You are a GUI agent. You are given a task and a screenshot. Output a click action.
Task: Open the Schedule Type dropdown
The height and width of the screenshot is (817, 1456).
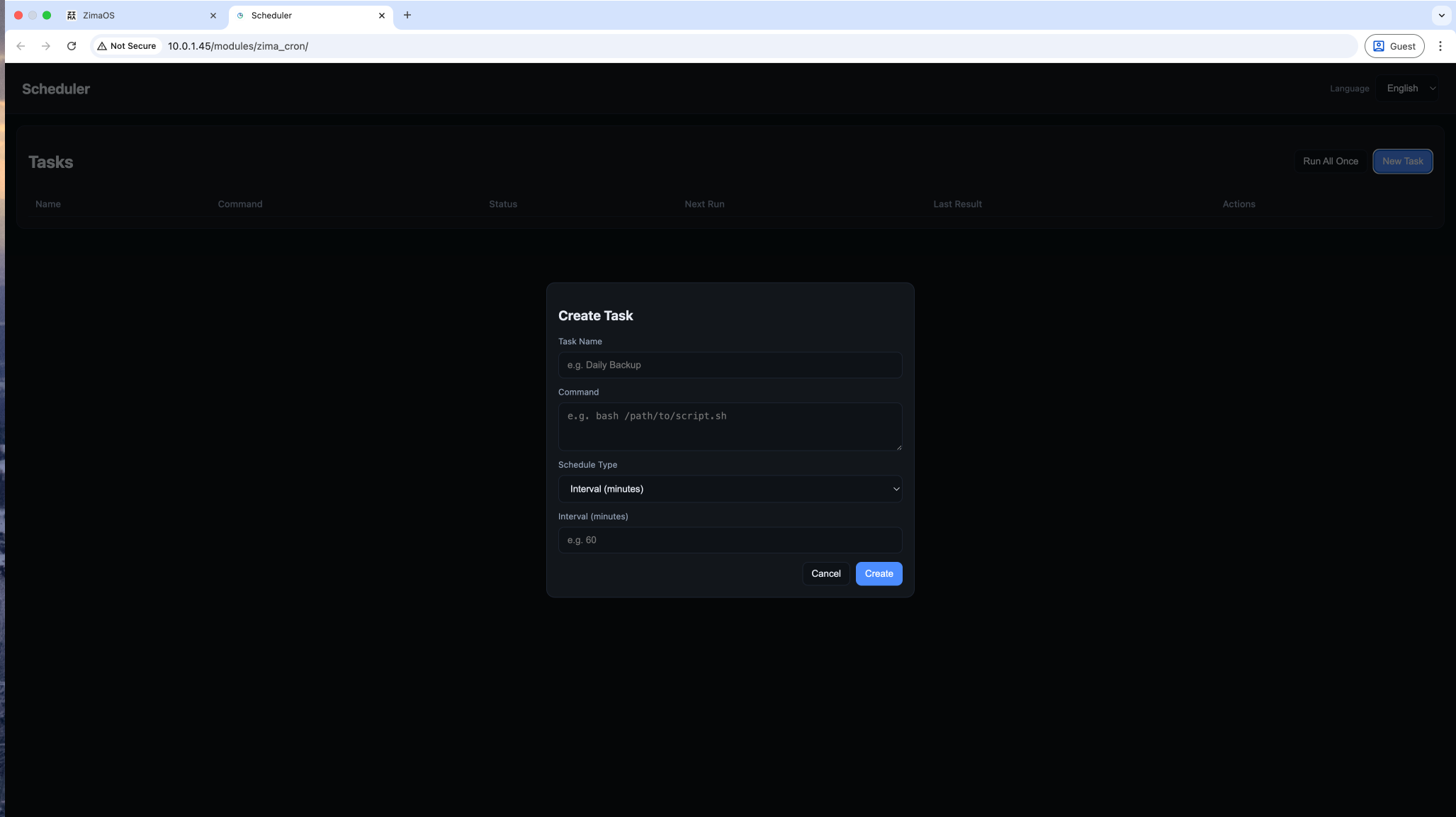tap(730, 489)
